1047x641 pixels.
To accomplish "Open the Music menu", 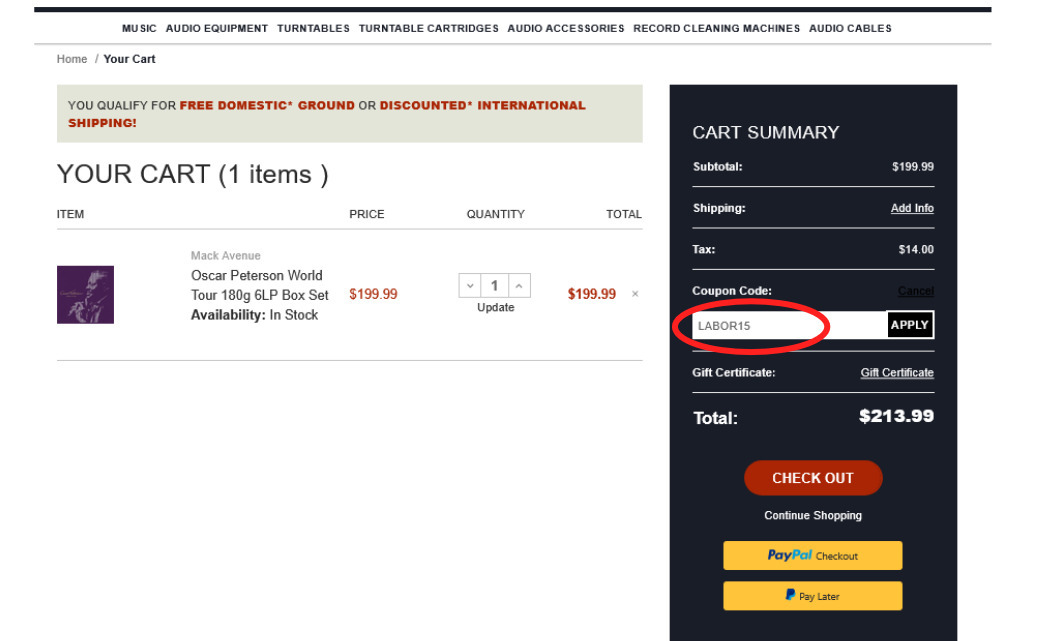I will click(x=139, y=28).
